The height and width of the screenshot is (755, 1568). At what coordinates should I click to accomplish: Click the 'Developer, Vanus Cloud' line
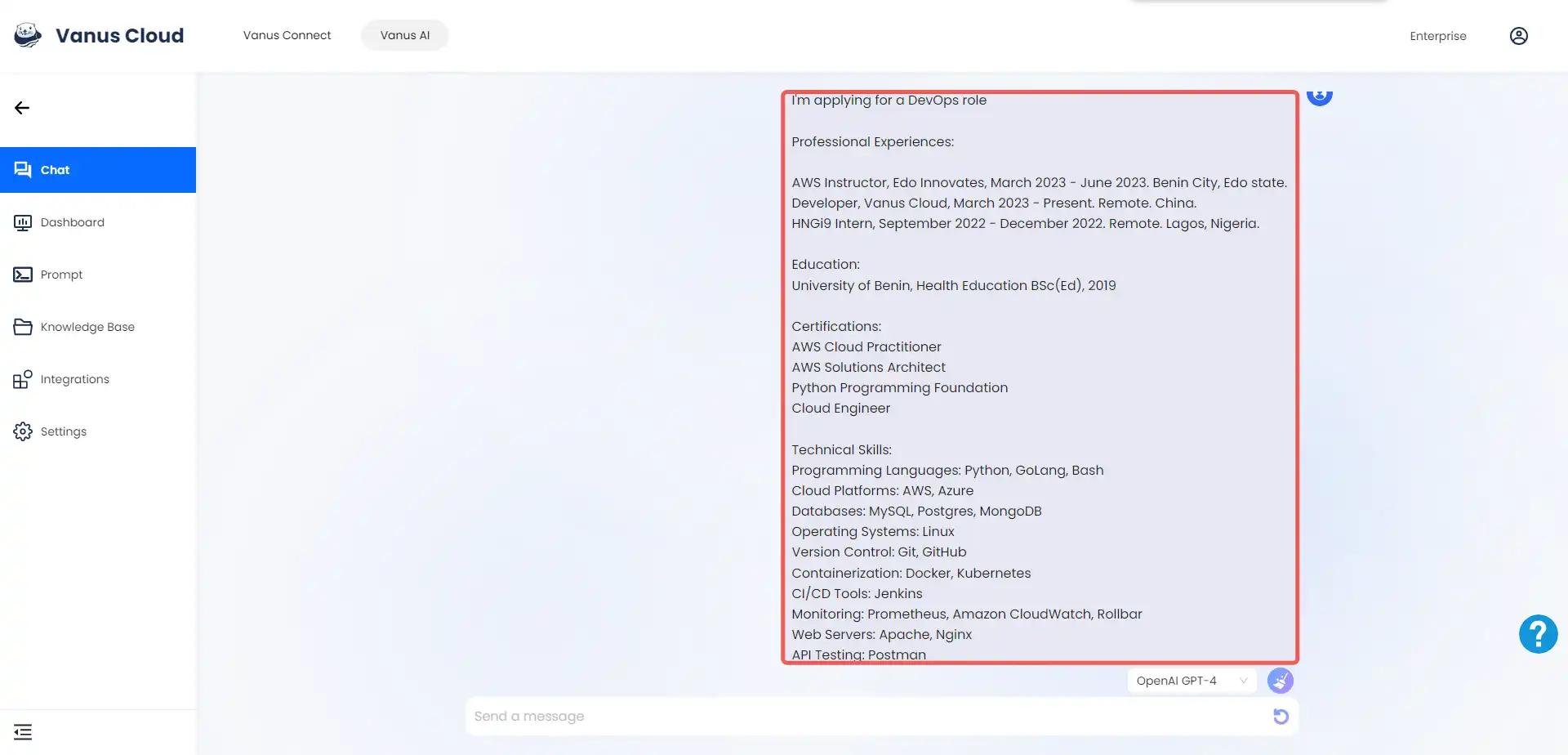(x=994, y=203)
